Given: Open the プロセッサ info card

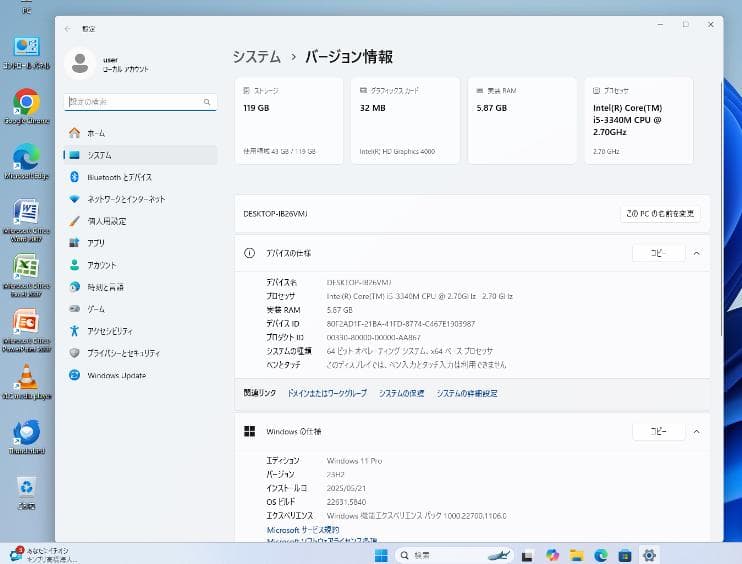Looking at the screenshot, I should 639,121.
